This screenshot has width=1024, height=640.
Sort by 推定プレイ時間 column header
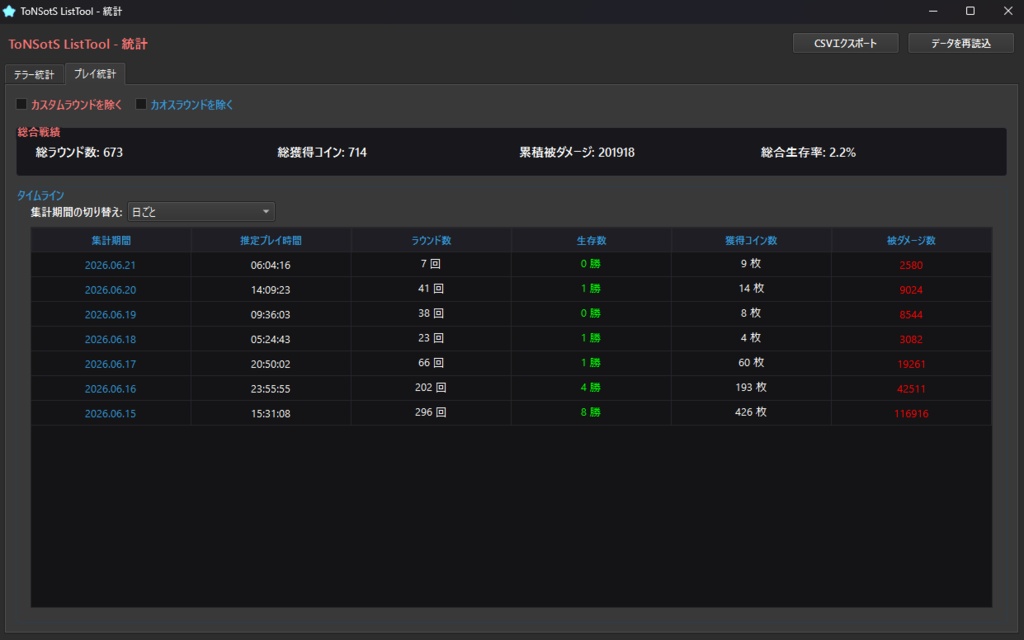(x=270, y=240)
